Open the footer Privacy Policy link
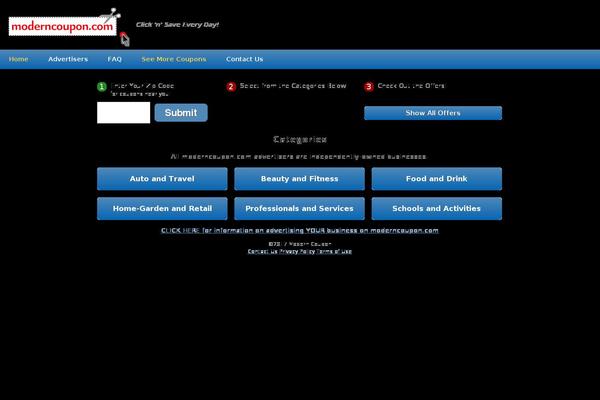This screenshot has height=400, width=600. 297,251
